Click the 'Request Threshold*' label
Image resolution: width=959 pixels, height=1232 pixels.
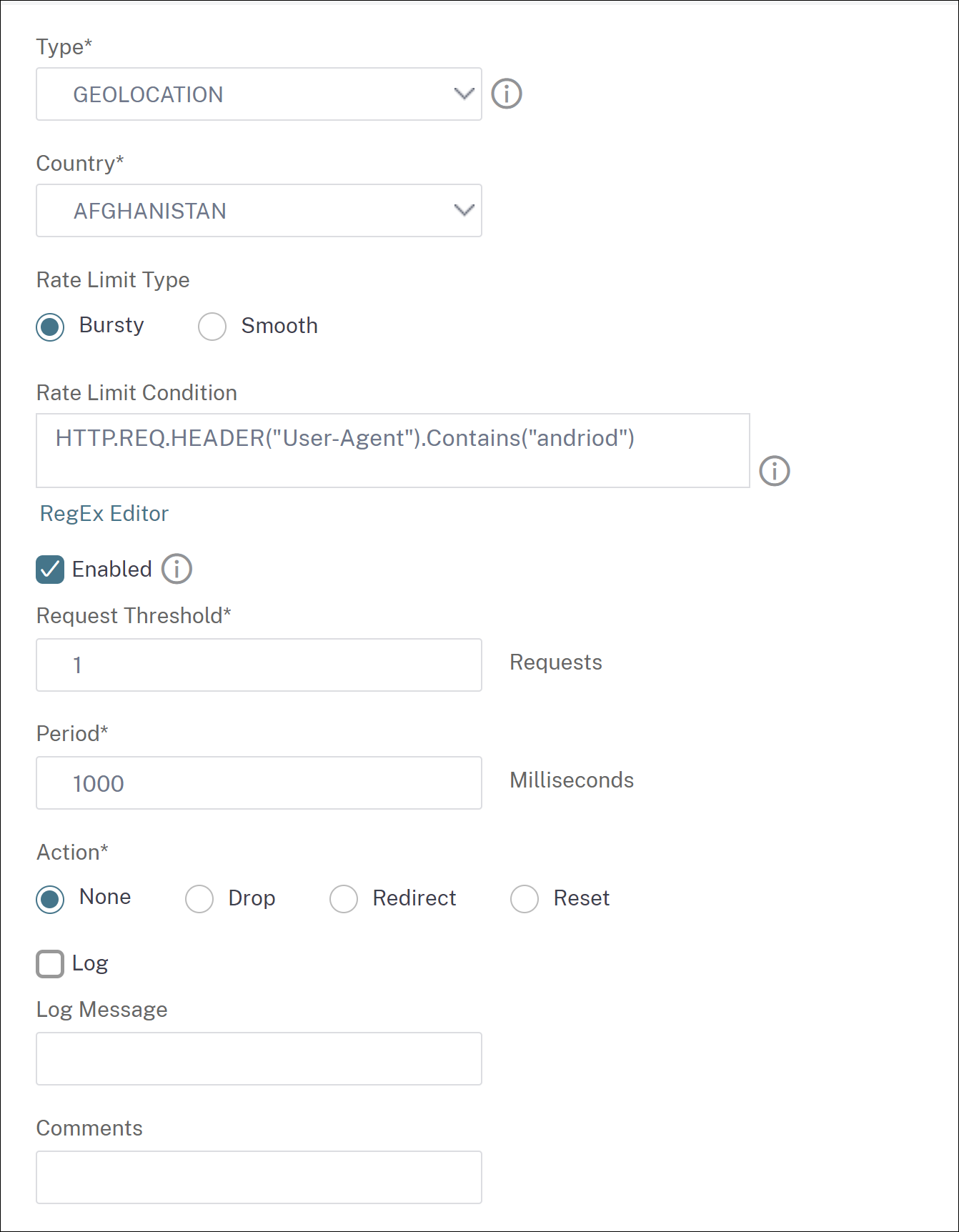coord(134,615)
